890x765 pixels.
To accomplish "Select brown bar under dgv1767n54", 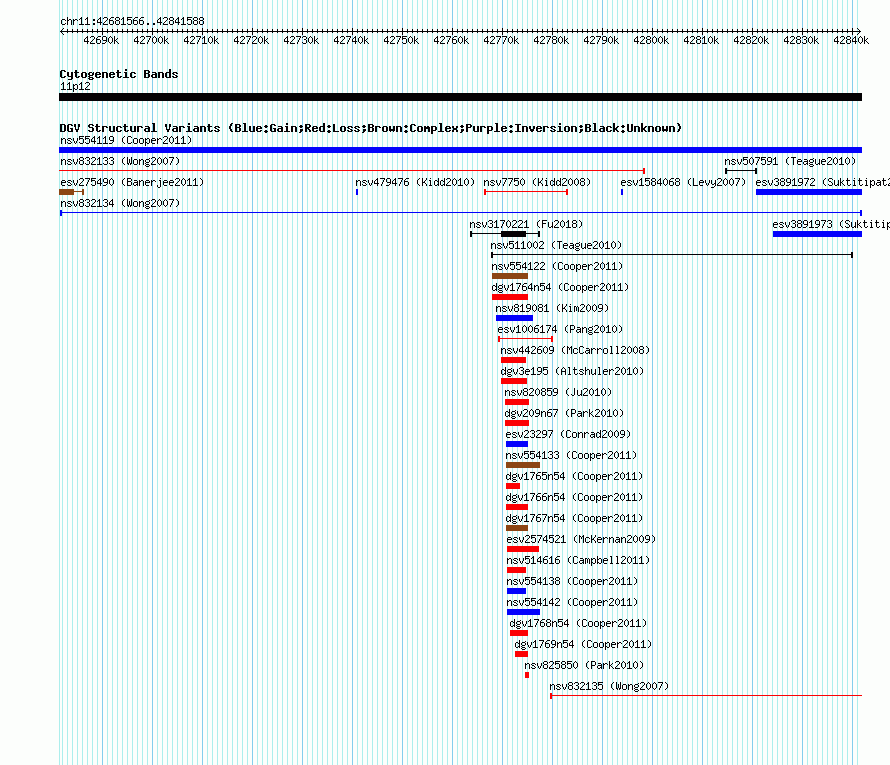I will (517, 528).
